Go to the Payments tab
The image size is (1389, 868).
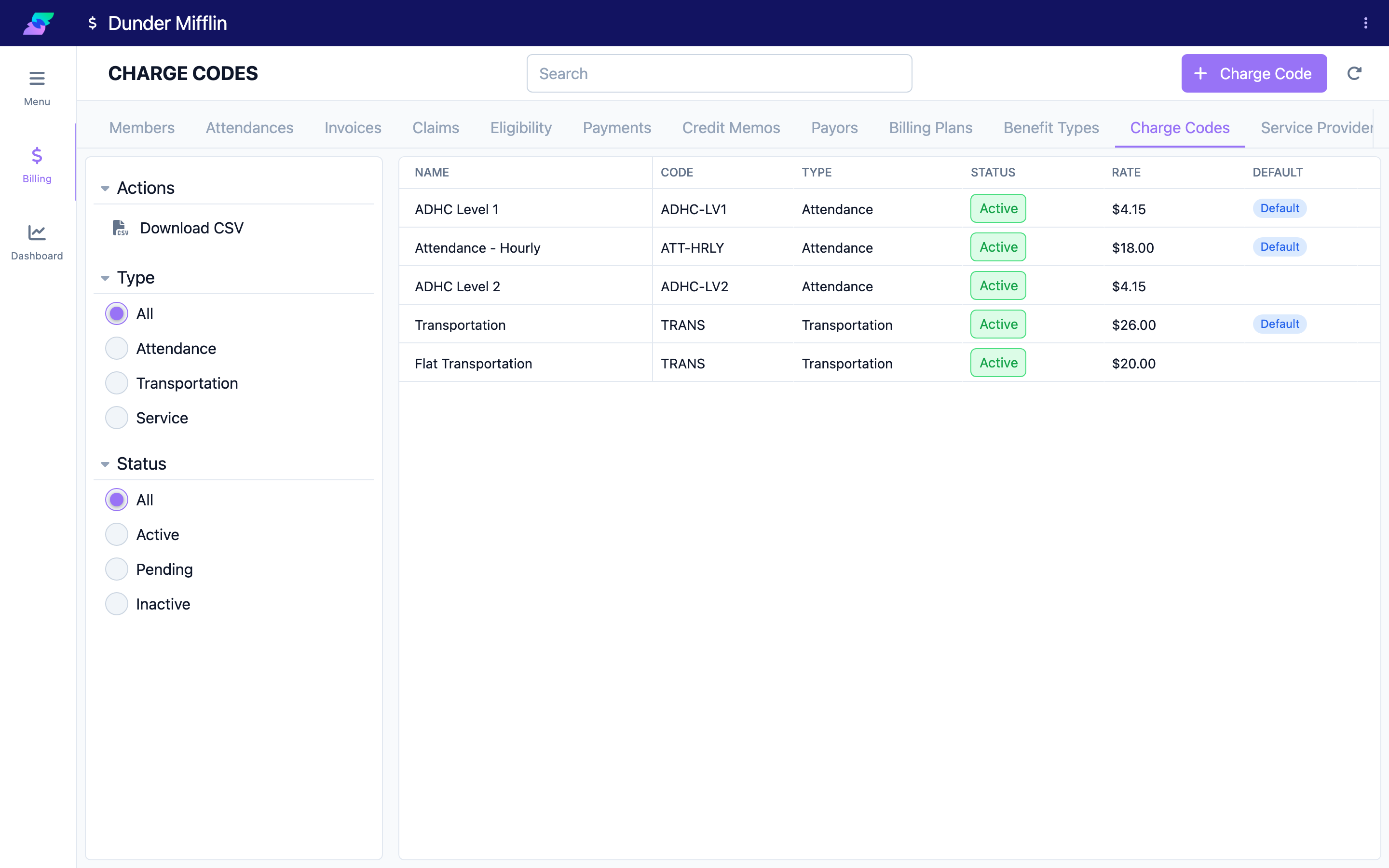(x=617, y=127)
